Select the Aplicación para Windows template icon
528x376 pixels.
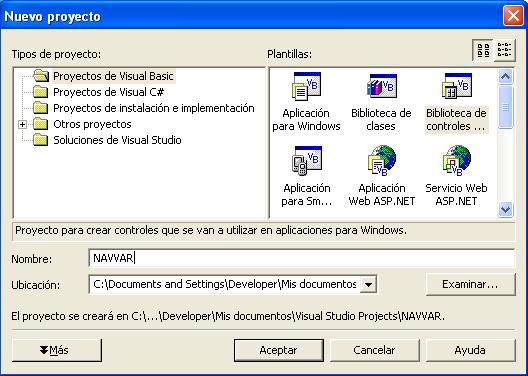click(306, 87)
